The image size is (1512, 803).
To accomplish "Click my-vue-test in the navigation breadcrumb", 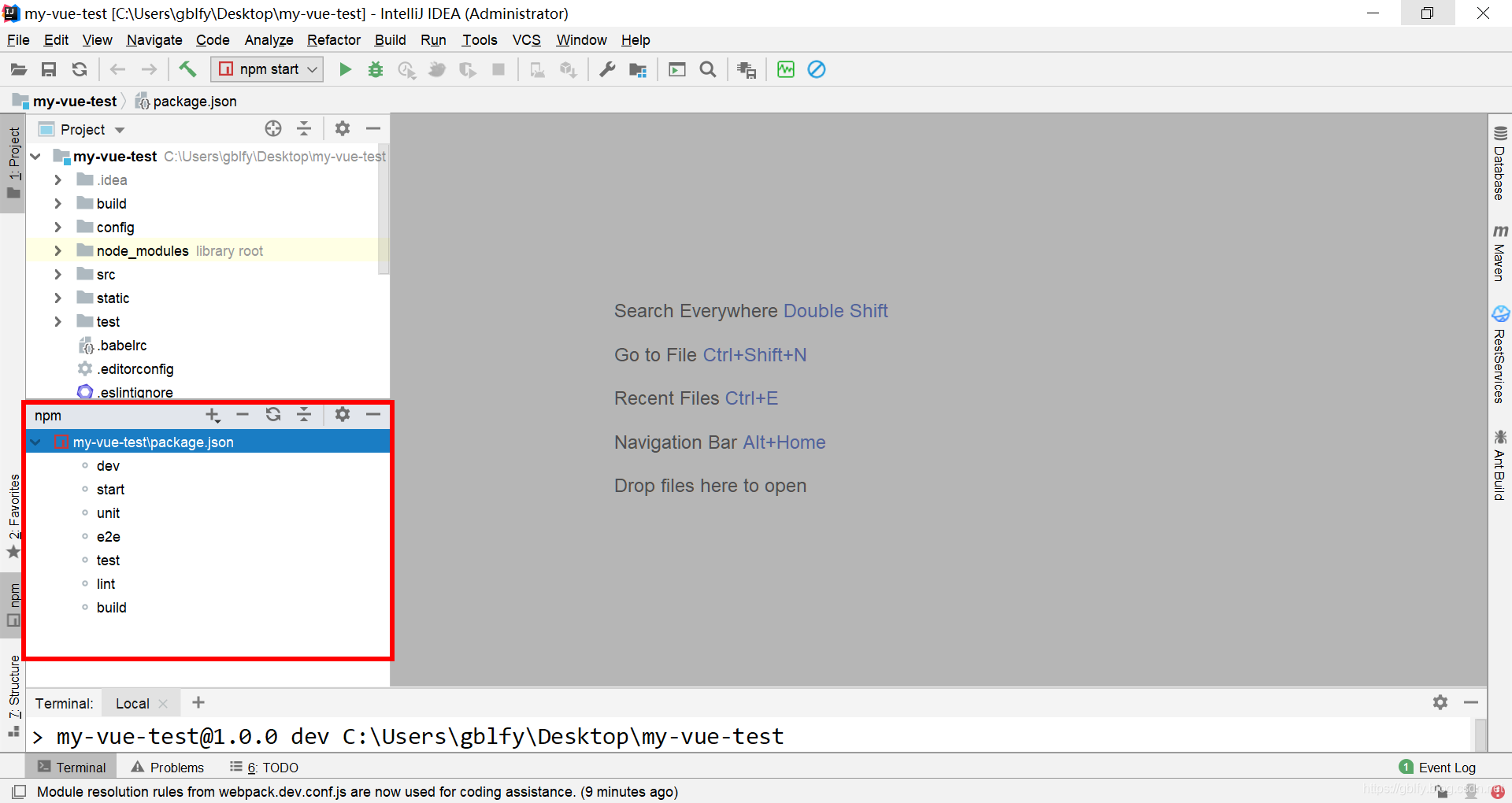I will (x=65, y=102).
